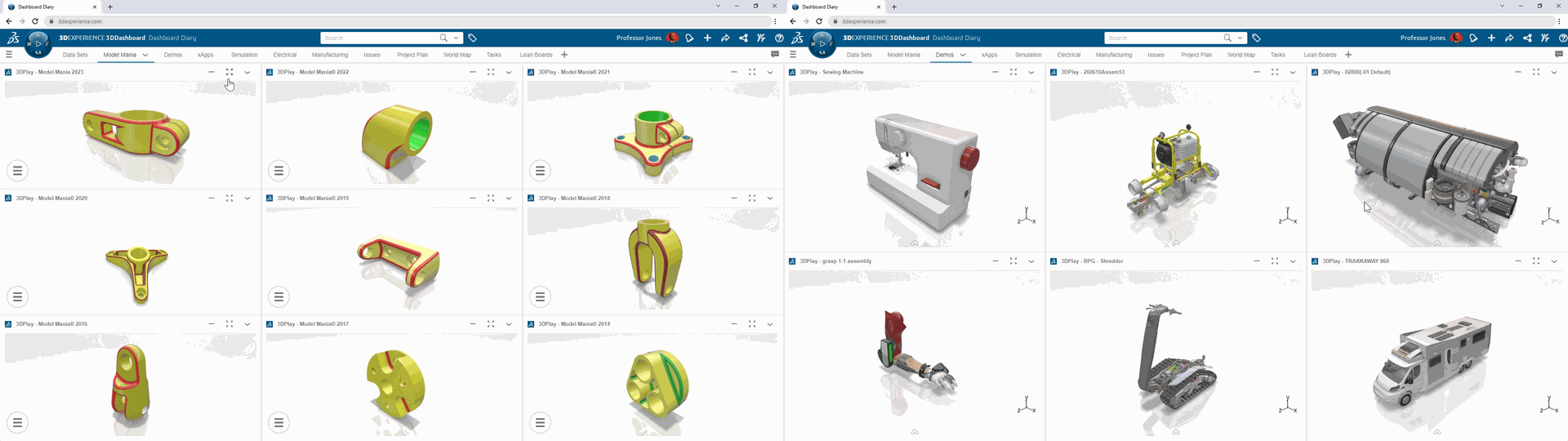Open the round menu in Model Mania 2014 viewer
This screenshot has height=441, width=1568.
tap(540, 422)
